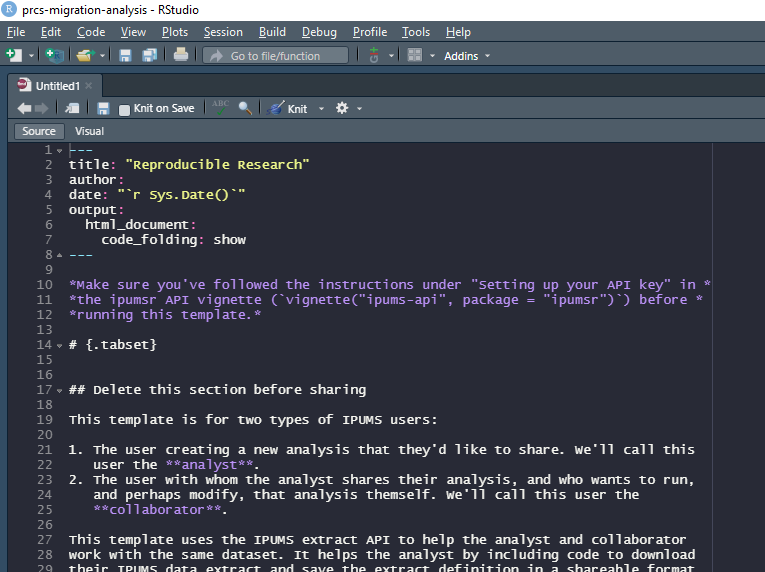Screen dimensions: 765x572
Task: Open the Edit menu
Action: tap(51, 32)
